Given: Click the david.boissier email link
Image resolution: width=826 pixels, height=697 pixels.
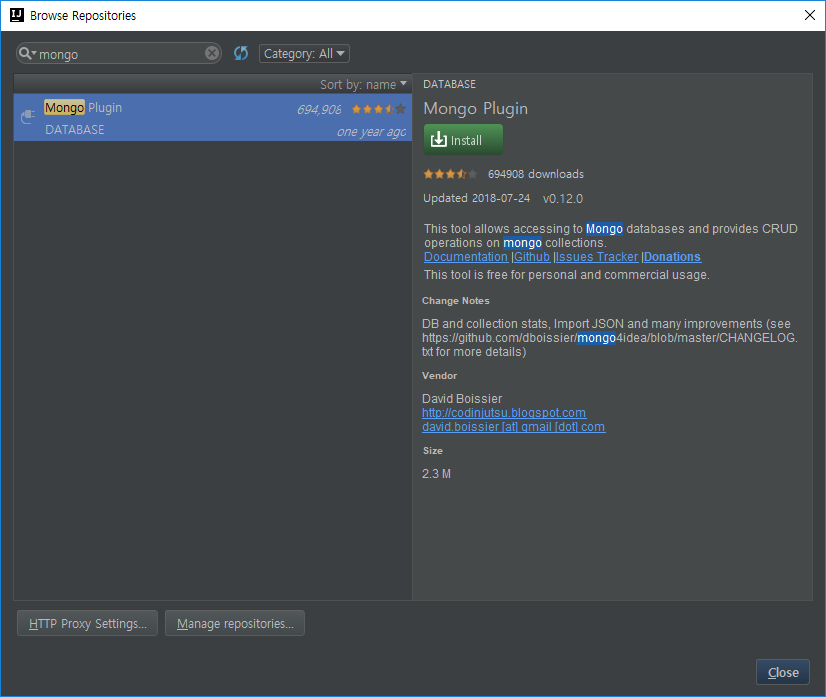Looking at the screenshot, I should click(x=514, y=427).
